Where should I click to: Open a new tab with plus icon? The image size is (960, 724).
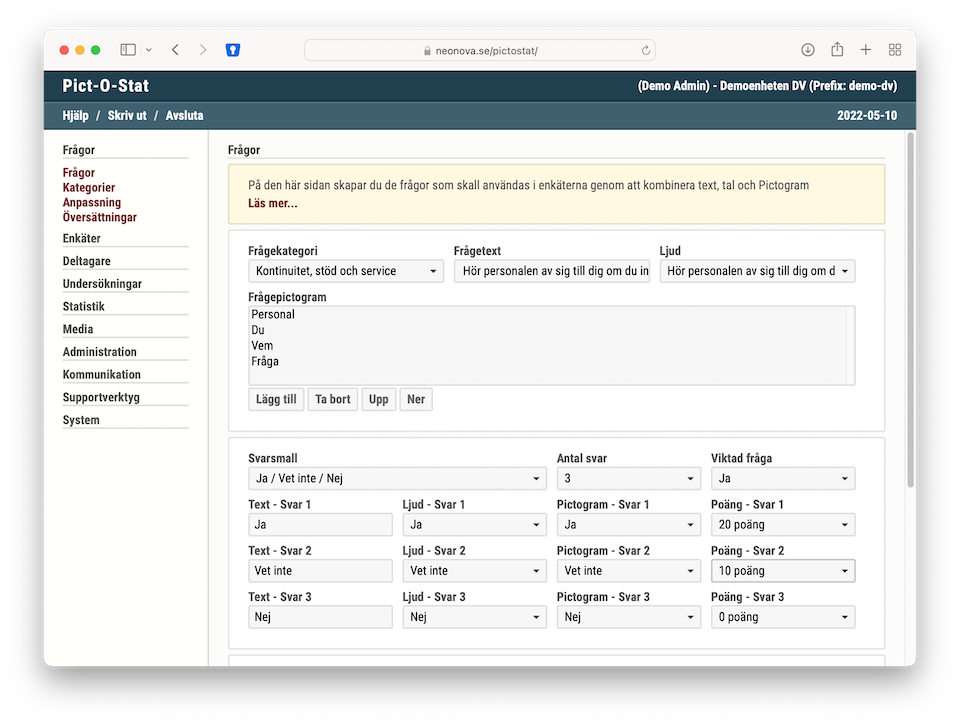point(866,50)
